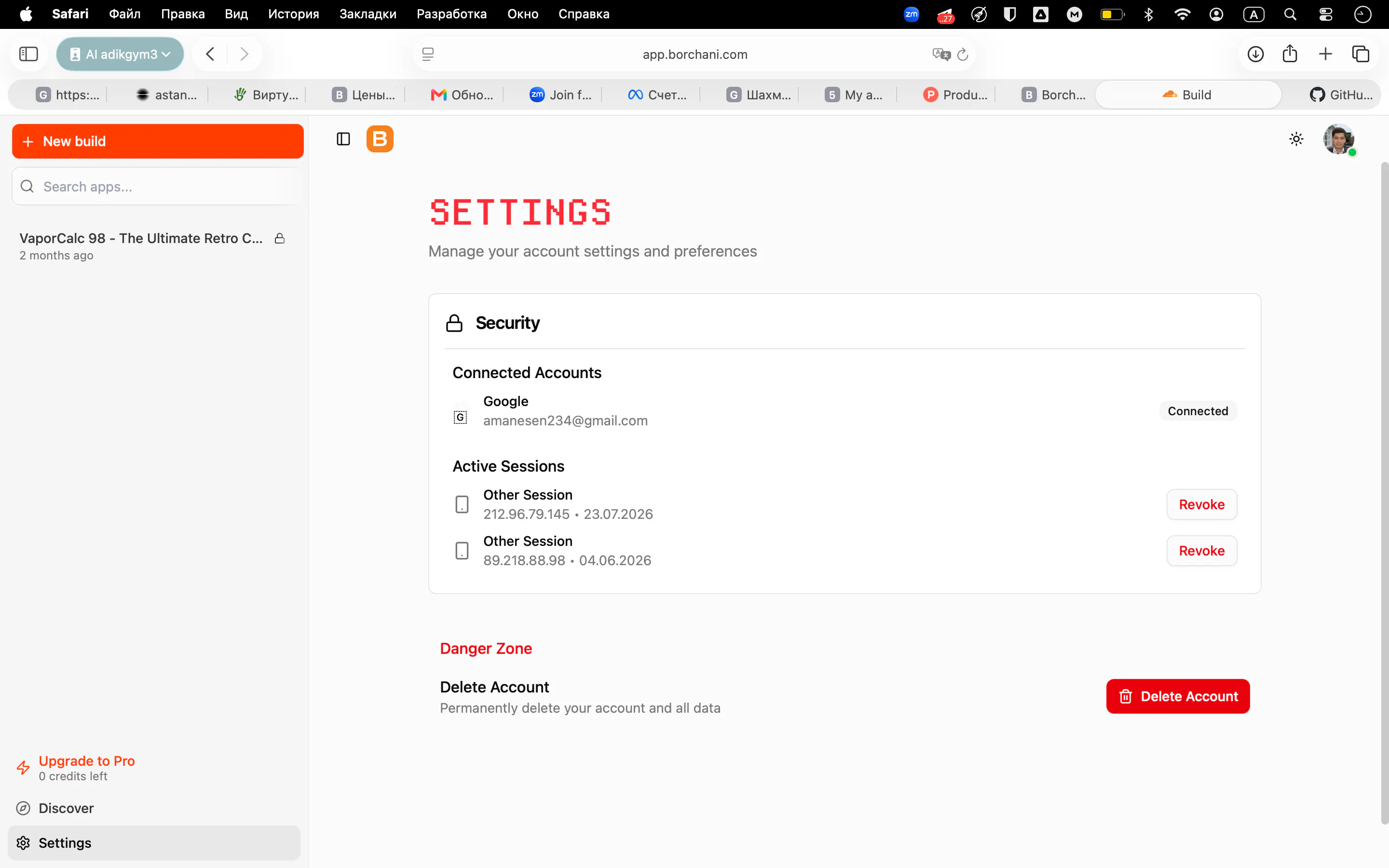Switch to the Цены... tab

point(363,95)
